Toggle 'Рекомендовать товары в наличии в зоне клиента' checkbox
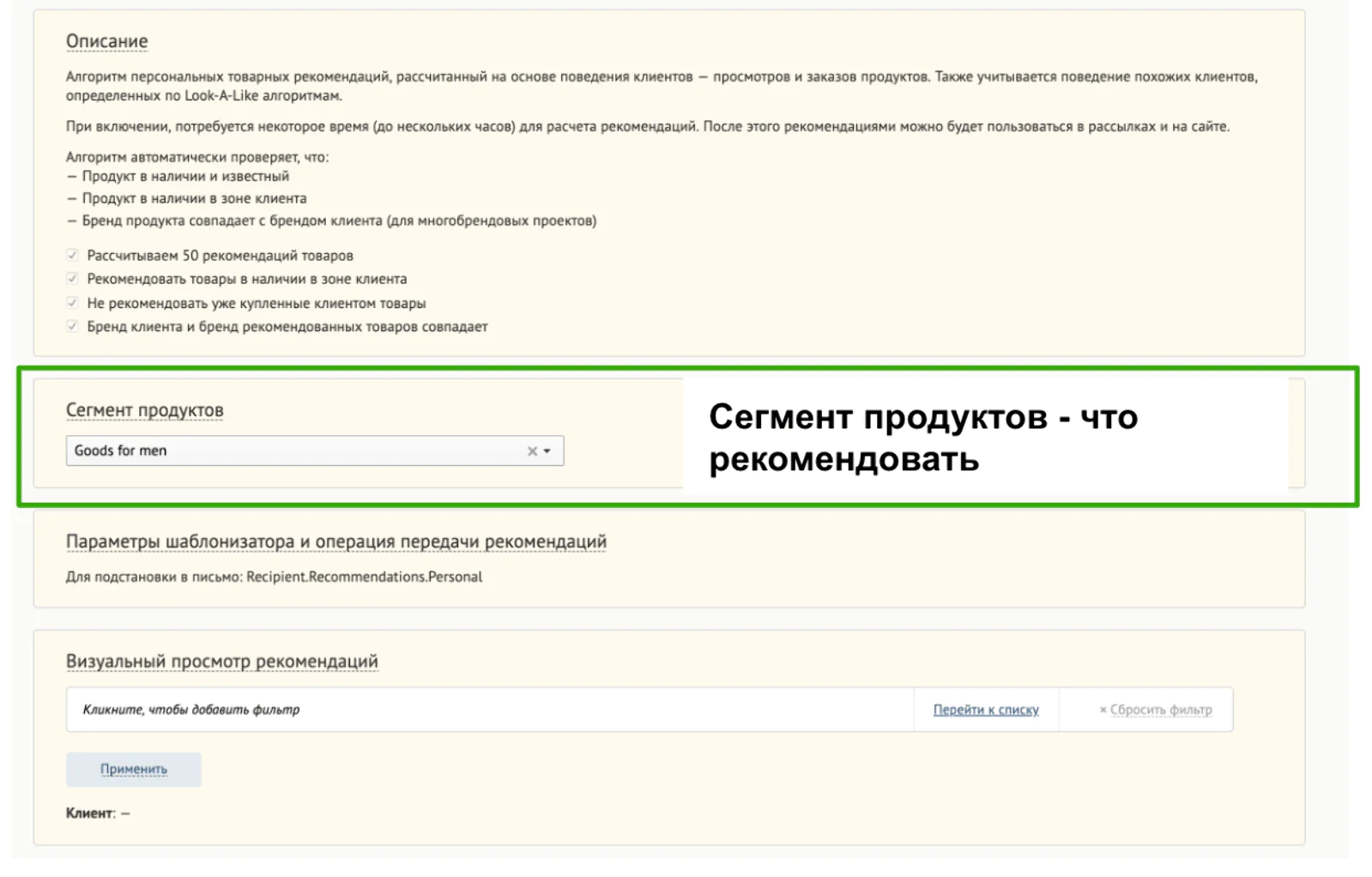The image size is (1372, 877). [x=73, y=279]
